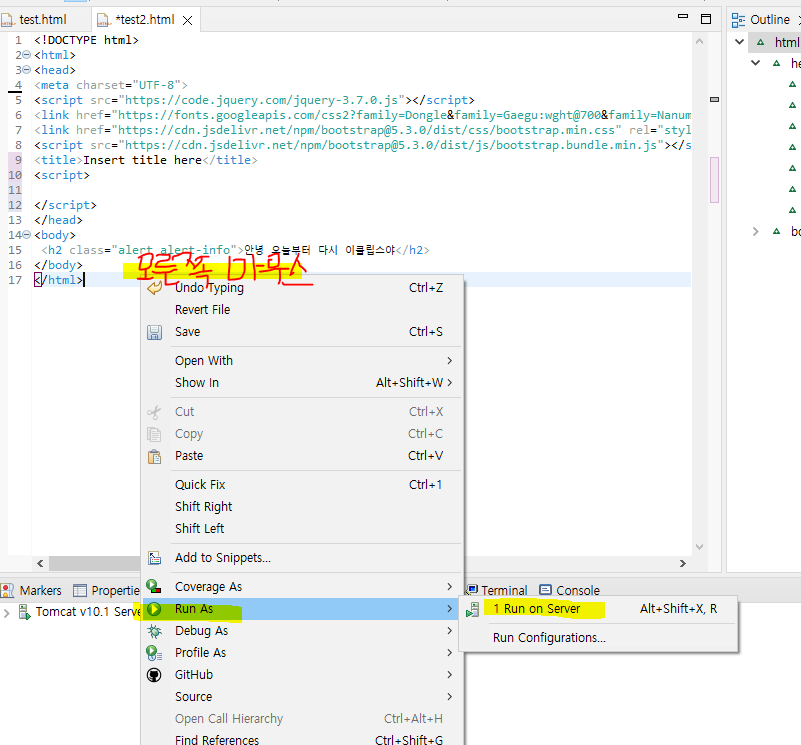Fold the body tag at line 14
This screenshot has width=801, height=745.
pyautogui.click(x=27, y=235)
